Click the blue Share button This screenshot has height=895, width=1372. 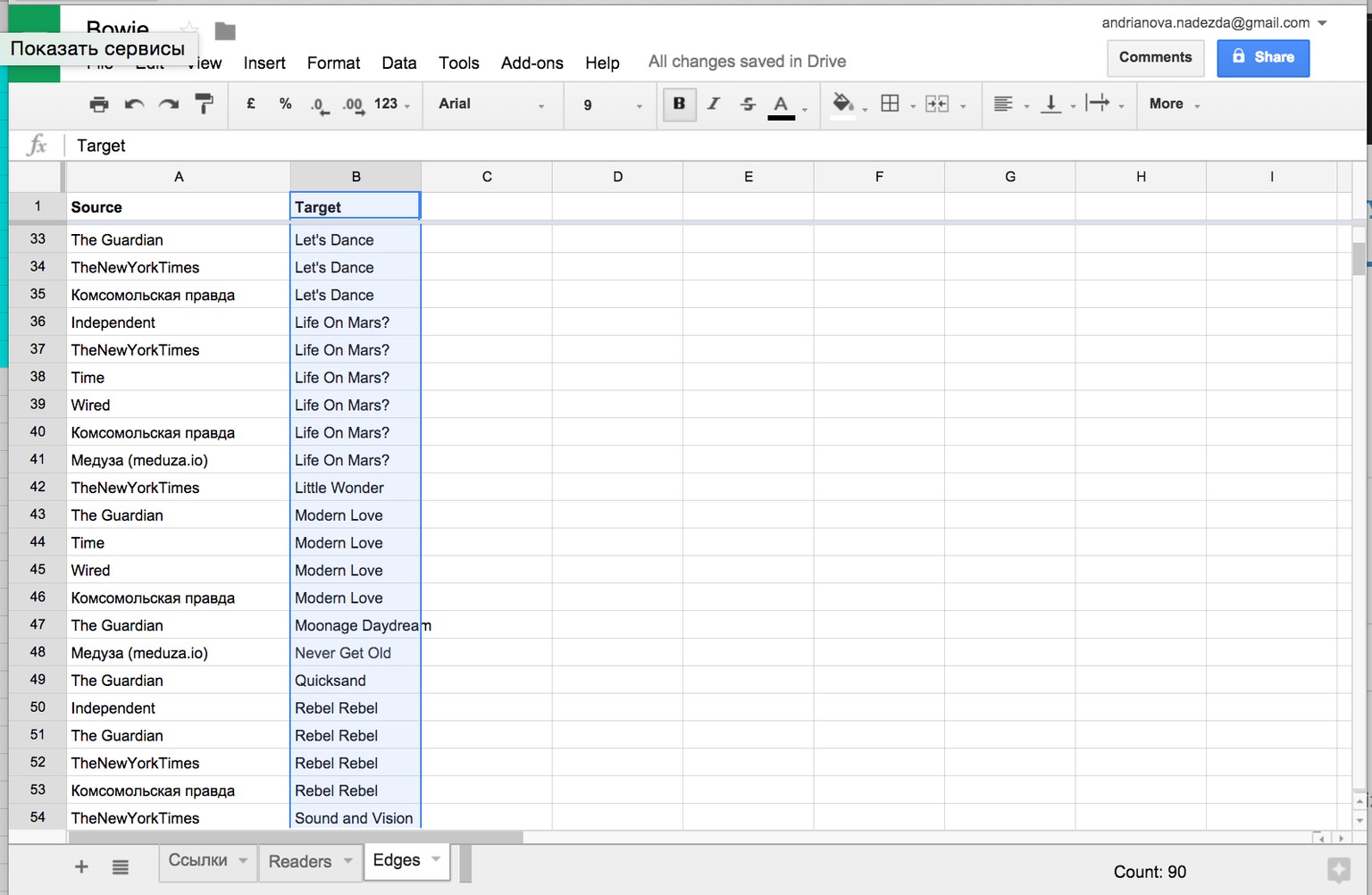point(1263,57)
